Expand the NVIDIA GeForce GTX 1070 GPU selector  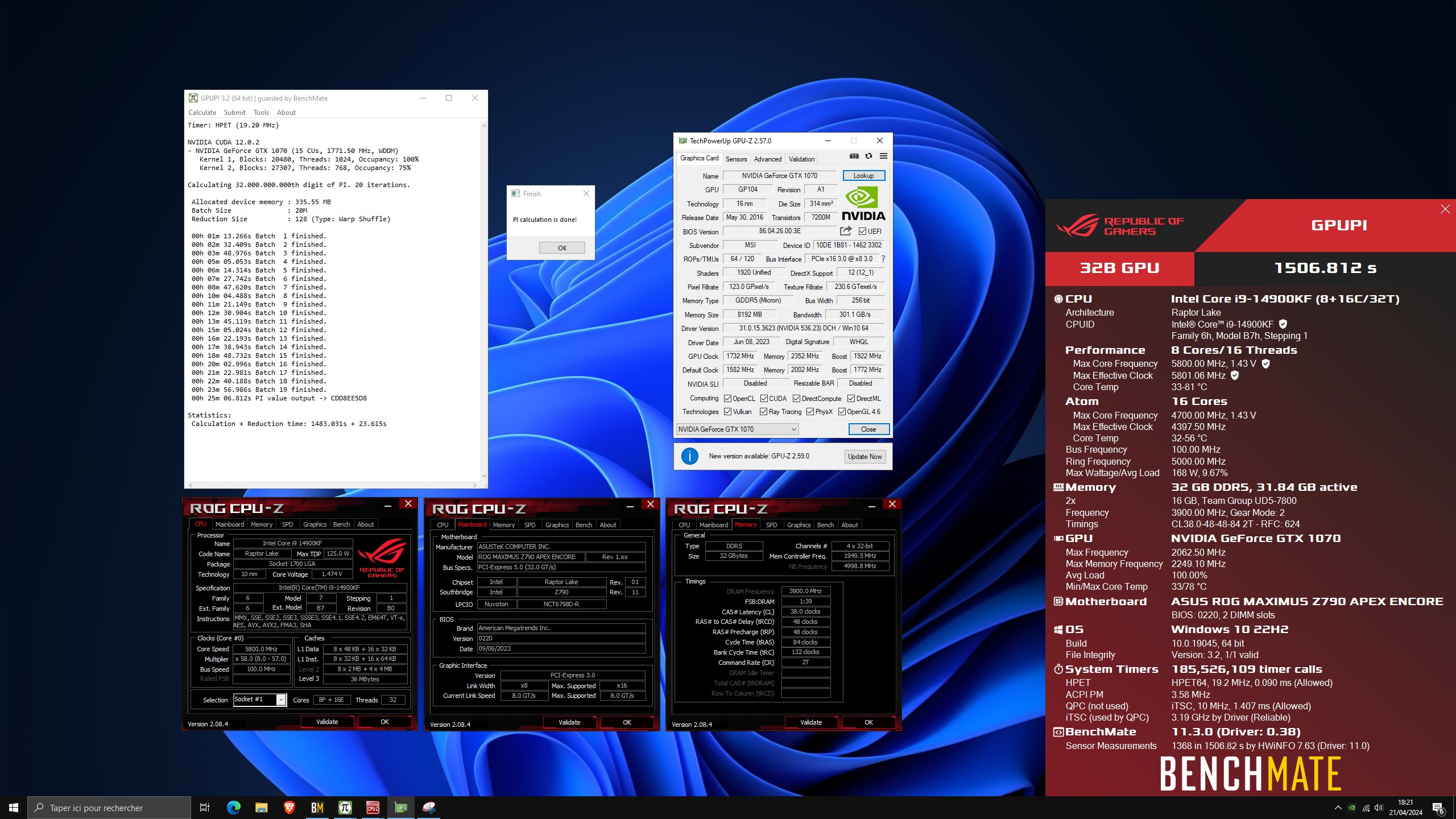[737, 429]
